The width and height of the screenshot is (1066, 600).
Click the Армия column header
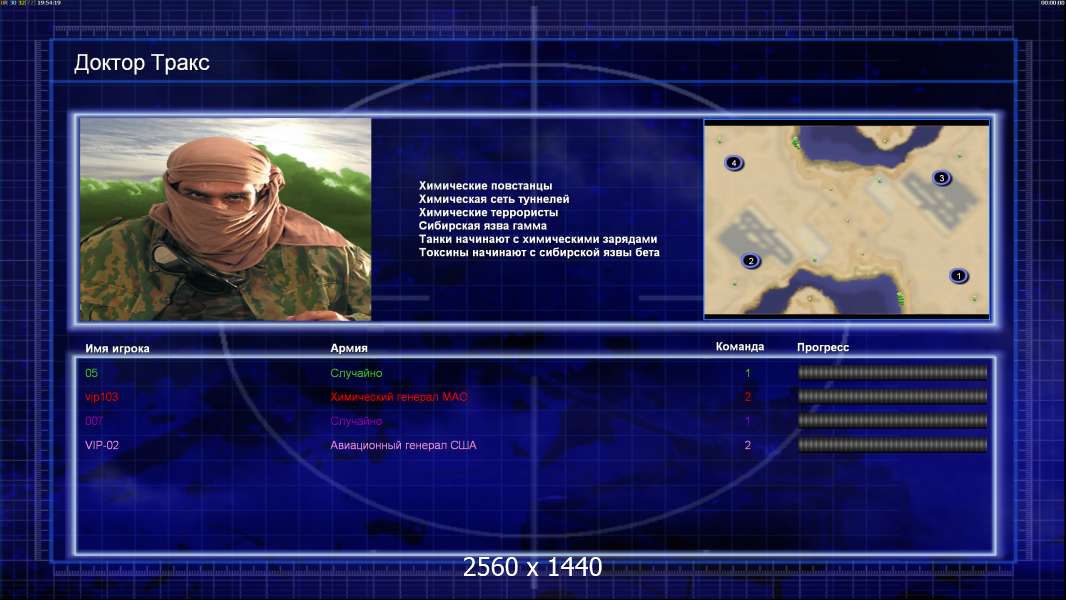pos(349,348)
